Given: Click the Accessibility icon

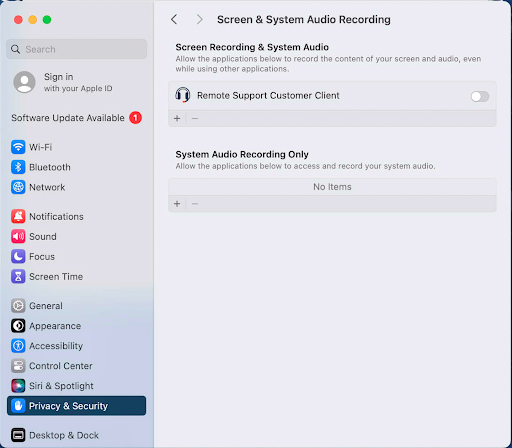Looking at the screenshot, I should pyautogui.click(x=18, y=346).
